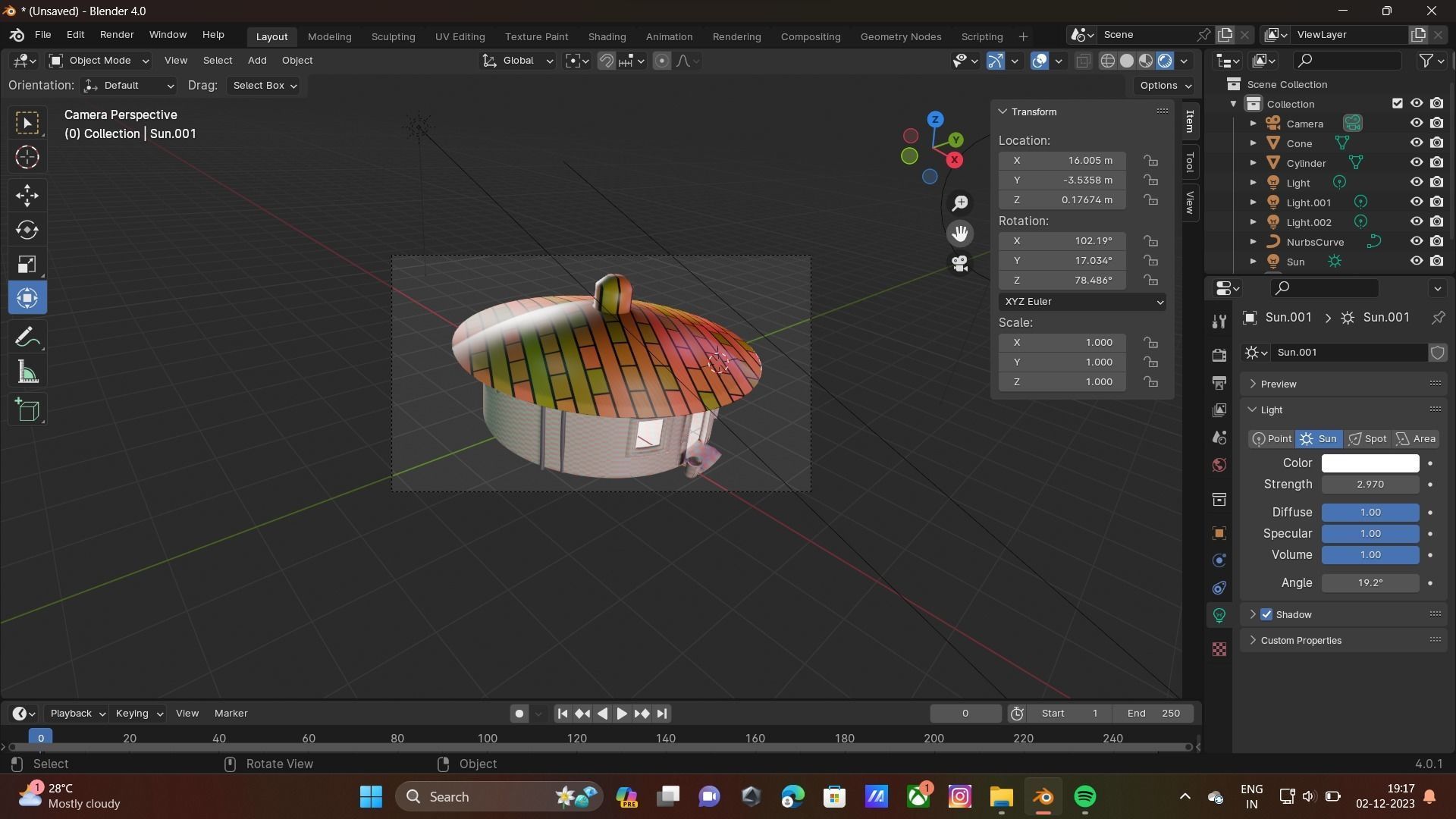1456x819 pixels.
Task: Open the XYZ Euler rotation mode dropdown
Action: 1082,302
